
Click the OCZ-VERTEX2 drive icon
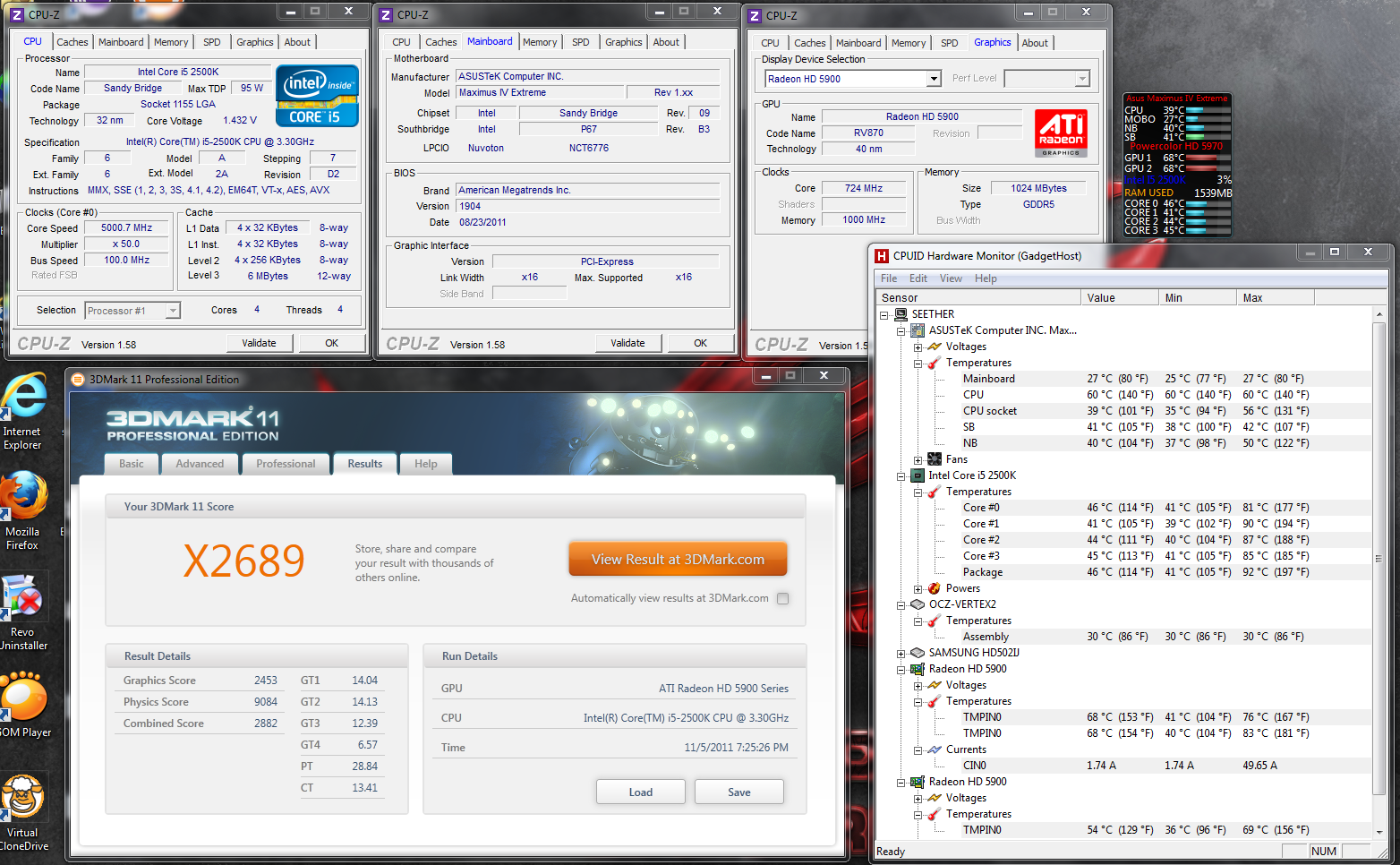coord(918,604)
